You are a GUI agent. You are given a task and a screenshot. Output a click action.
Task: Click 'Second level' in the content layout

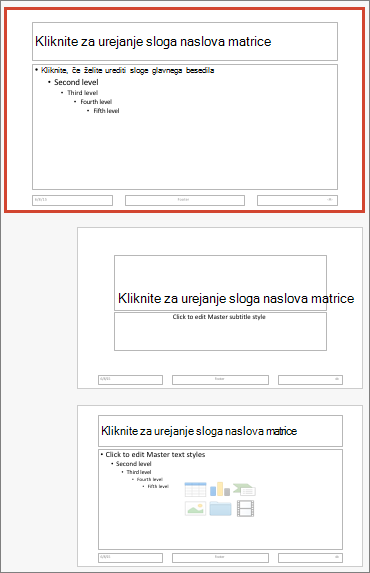133,464
